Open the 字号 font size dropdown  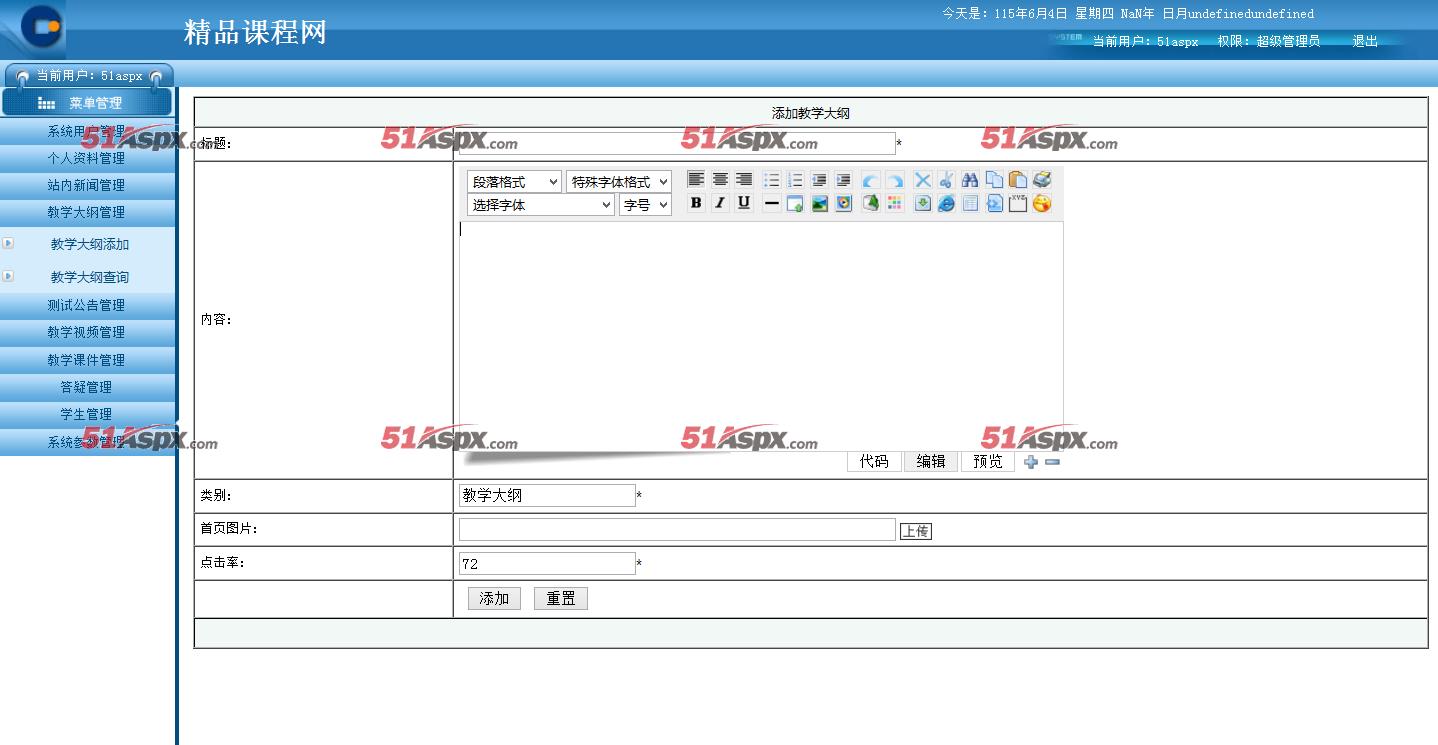(645, 205)
